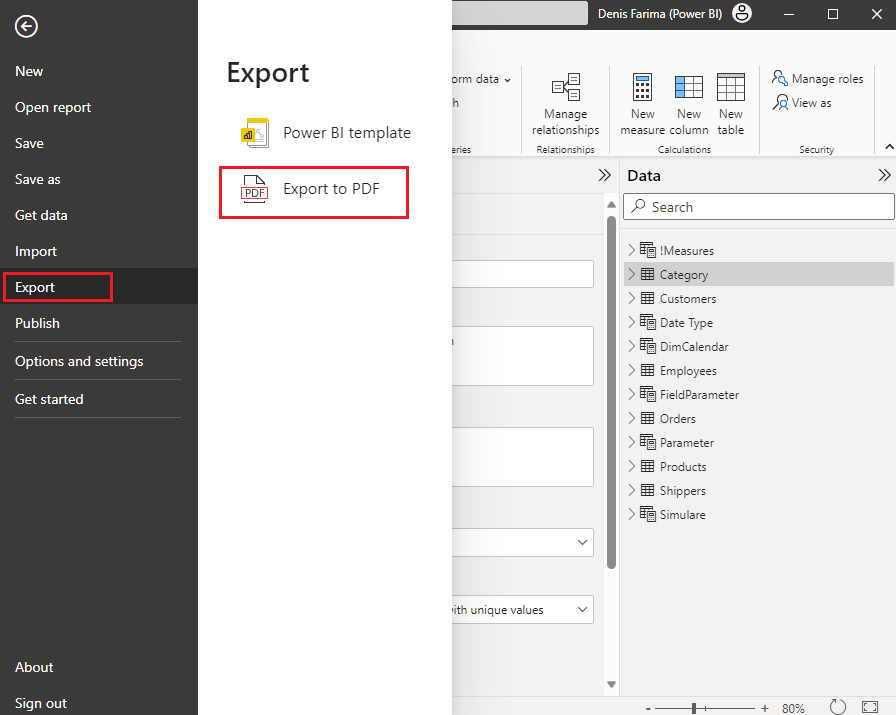896x715 pixels.
Task: Create a New table
Action: coord(731,105)
